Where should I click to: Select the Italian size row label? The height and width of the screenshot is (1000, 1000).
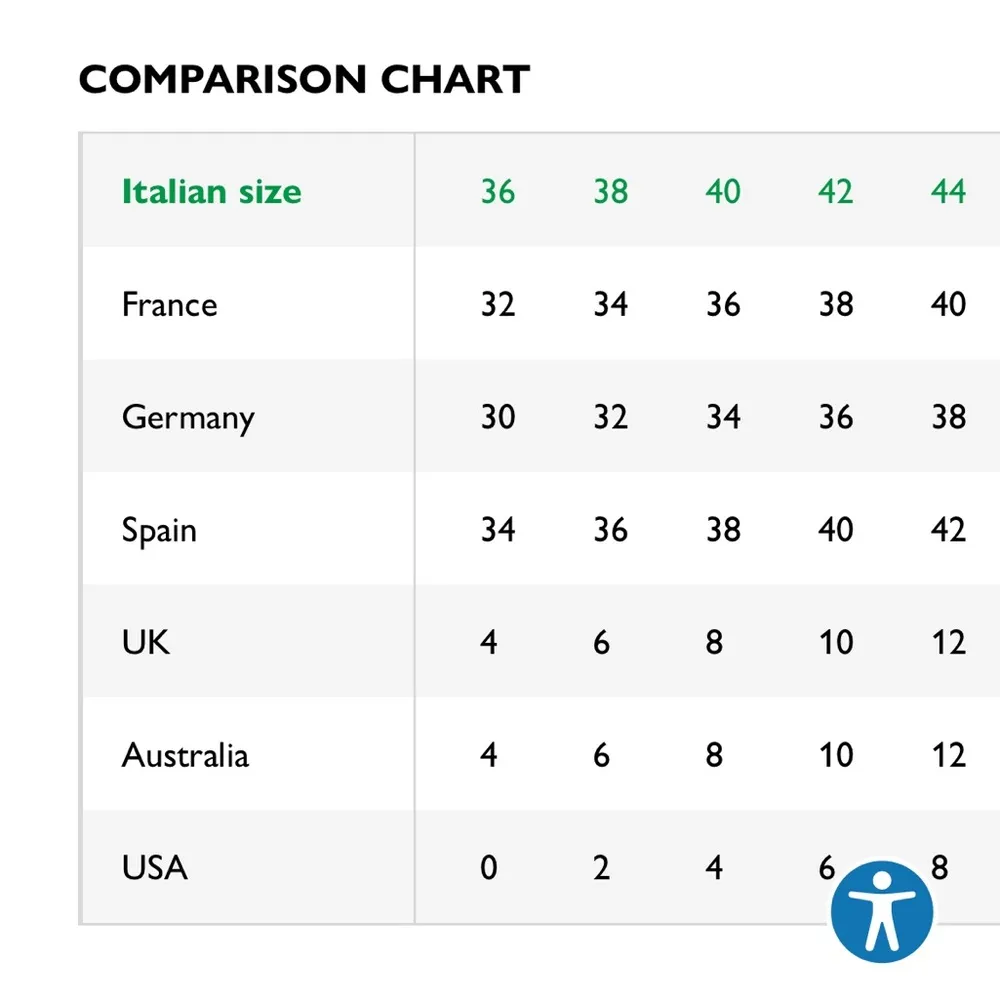pos(211,191)
